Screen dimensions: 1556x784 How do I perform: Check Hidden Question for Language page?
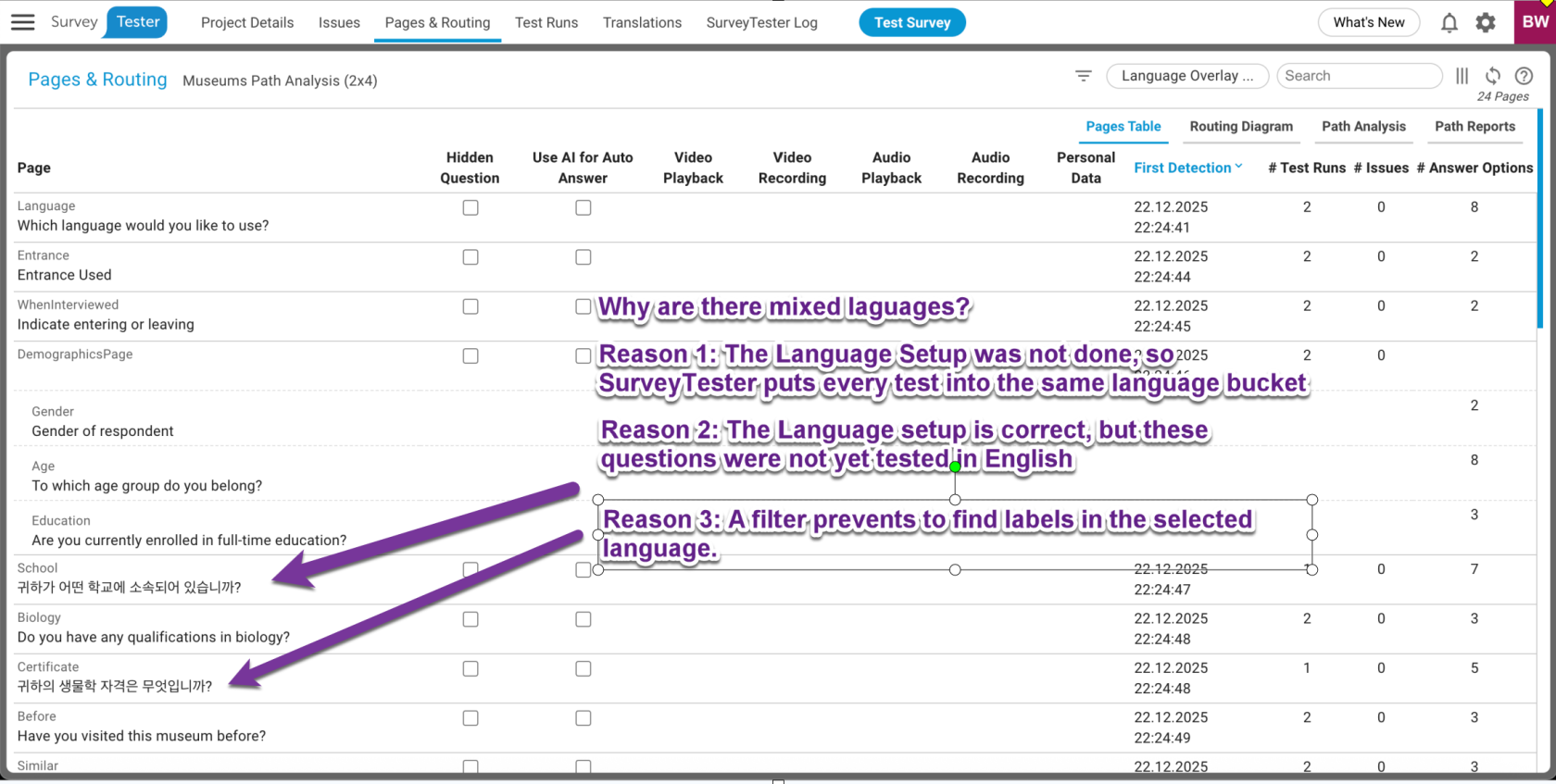471,208
